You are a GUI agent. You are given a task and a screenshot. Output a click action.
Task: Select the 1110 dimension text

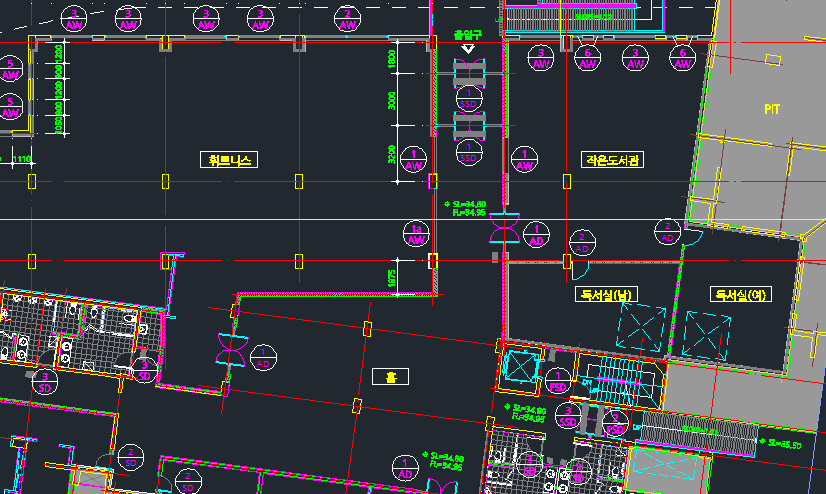22,159
